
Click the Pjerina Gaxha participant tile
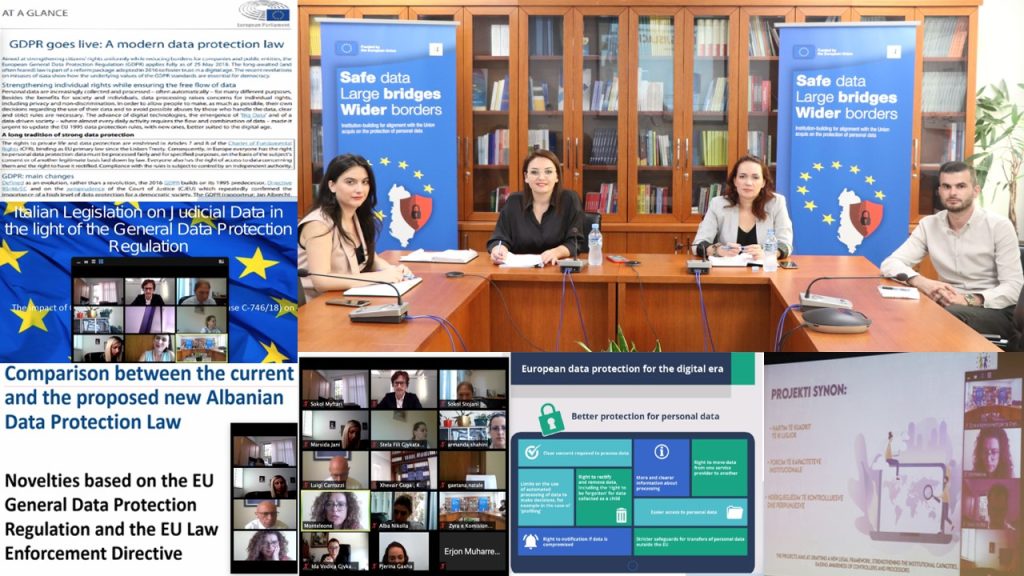[403, 551]
